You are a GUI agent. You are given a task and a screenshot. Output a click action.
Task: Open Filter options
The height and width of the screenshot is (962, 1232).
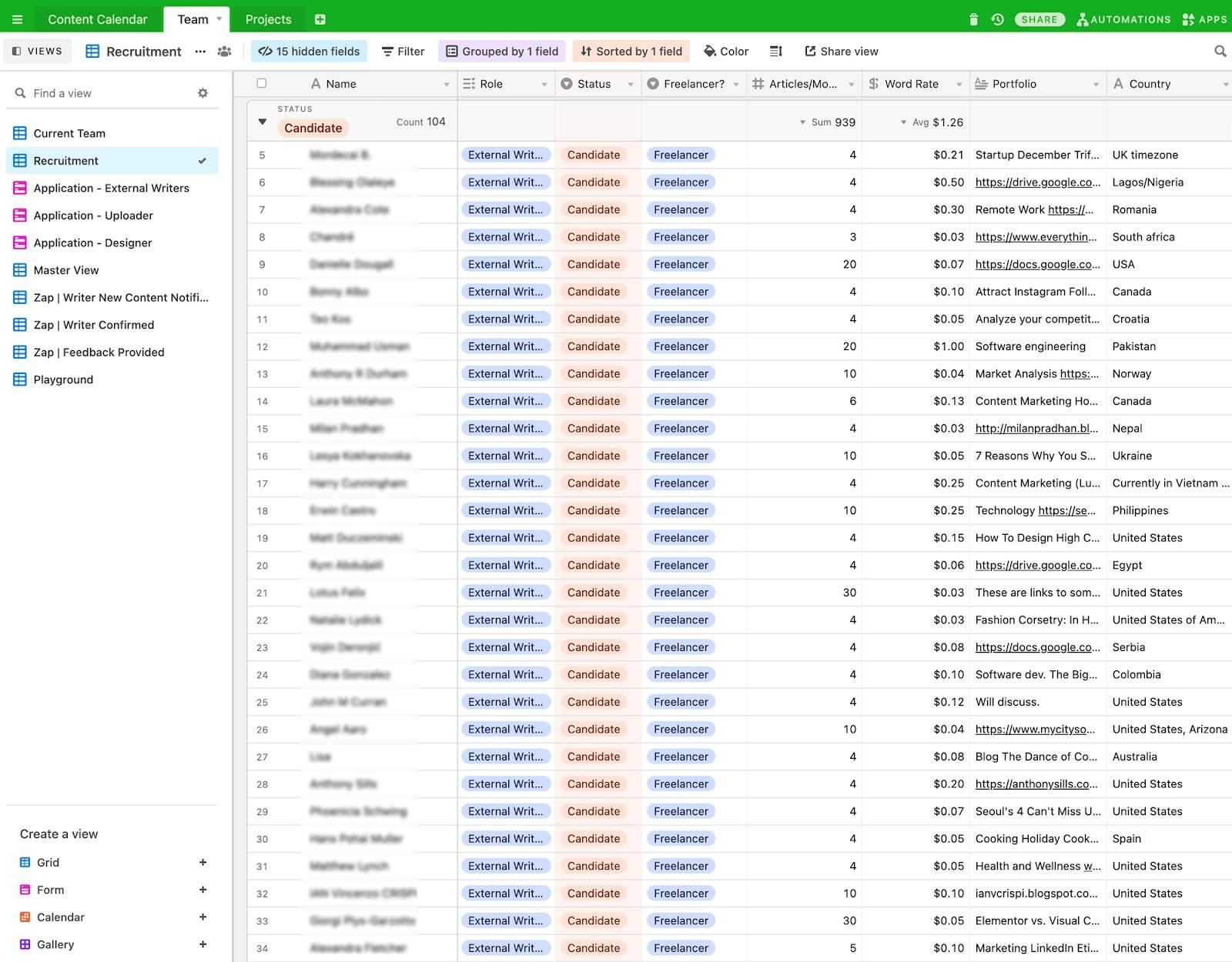coord(403,52)
